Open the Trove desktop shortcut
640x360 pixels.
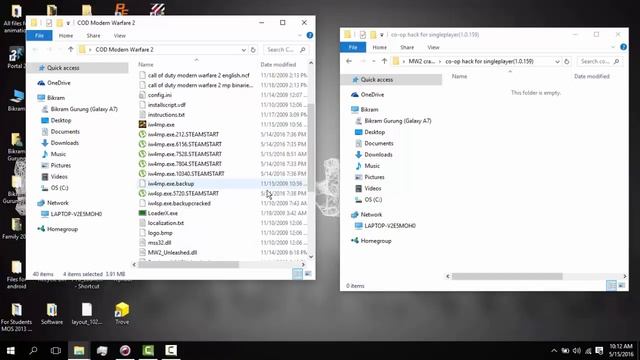pos(122,313)
